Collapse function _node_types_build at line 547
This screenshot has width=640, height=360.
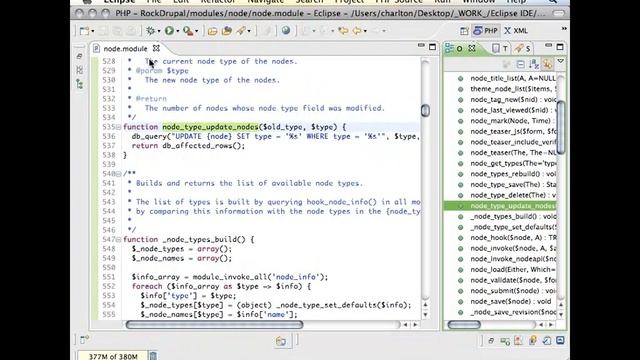(x=118, y=240)
